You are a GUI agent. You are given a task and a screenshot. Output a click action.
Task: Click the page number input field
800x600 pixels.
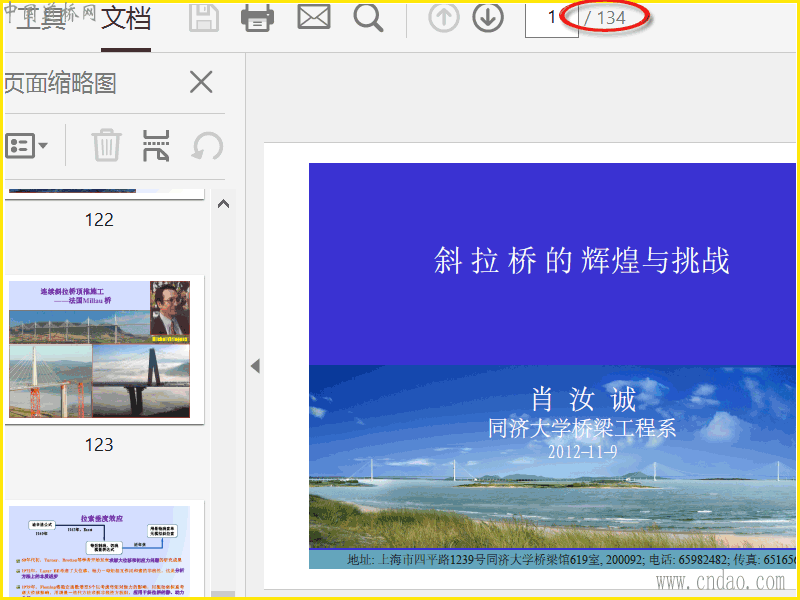pyautogui.click(x=551, y=19)
